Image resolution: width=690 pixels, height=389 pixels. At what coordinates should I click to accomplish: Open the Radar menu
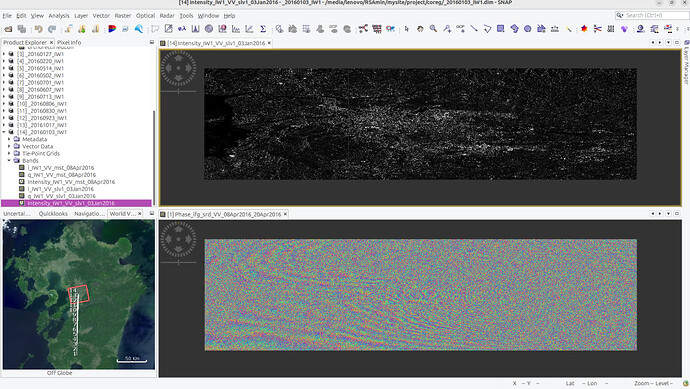[167, 15]
